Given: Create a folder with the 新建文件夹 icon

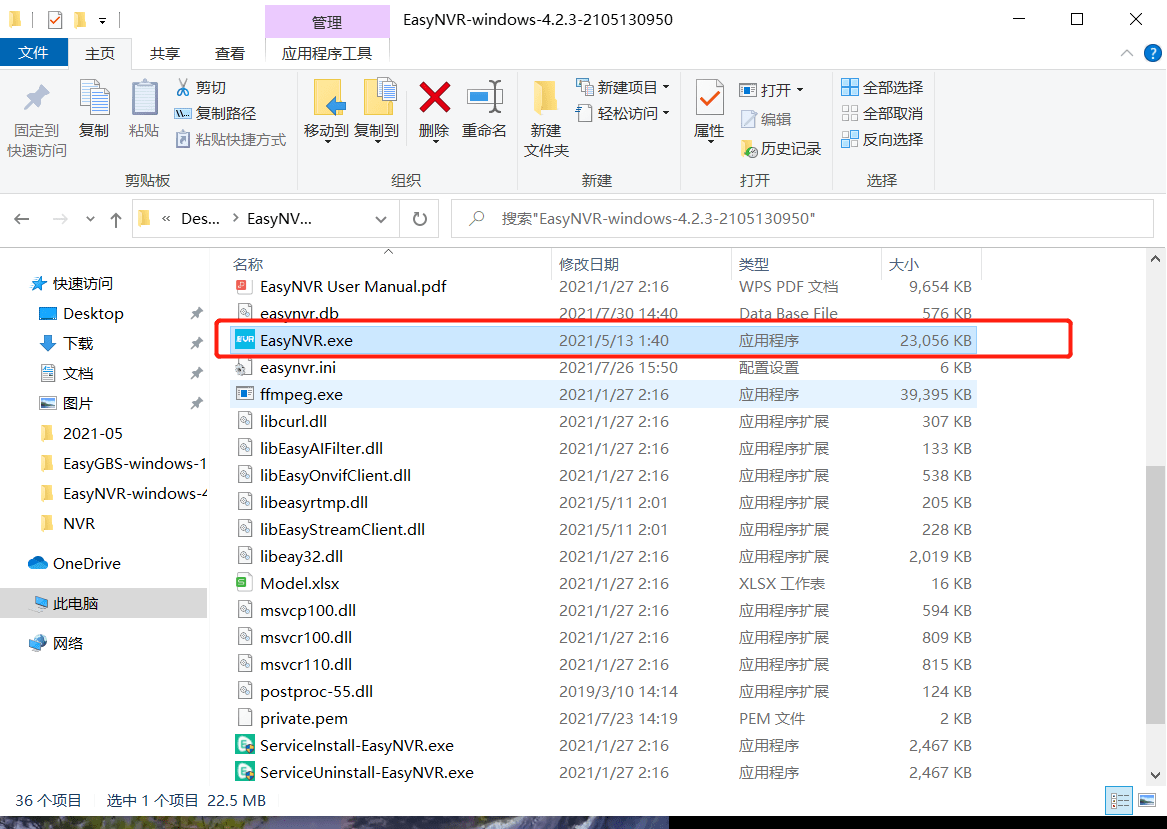Looking at the screenshot, I should click(x=545, y=110).
